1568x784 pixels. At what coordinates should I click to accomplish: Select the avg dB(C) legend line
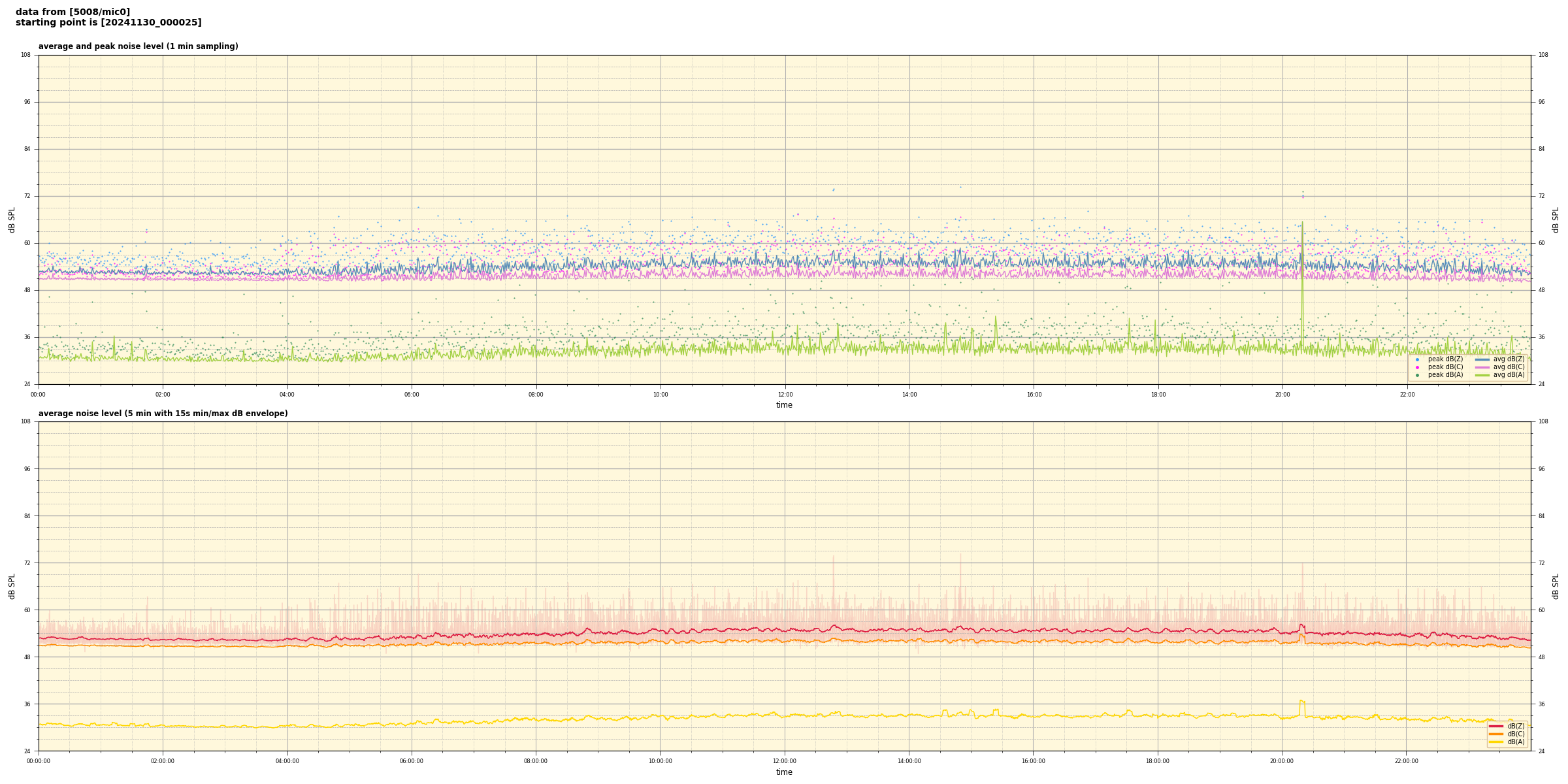(x=1482, y=367)
